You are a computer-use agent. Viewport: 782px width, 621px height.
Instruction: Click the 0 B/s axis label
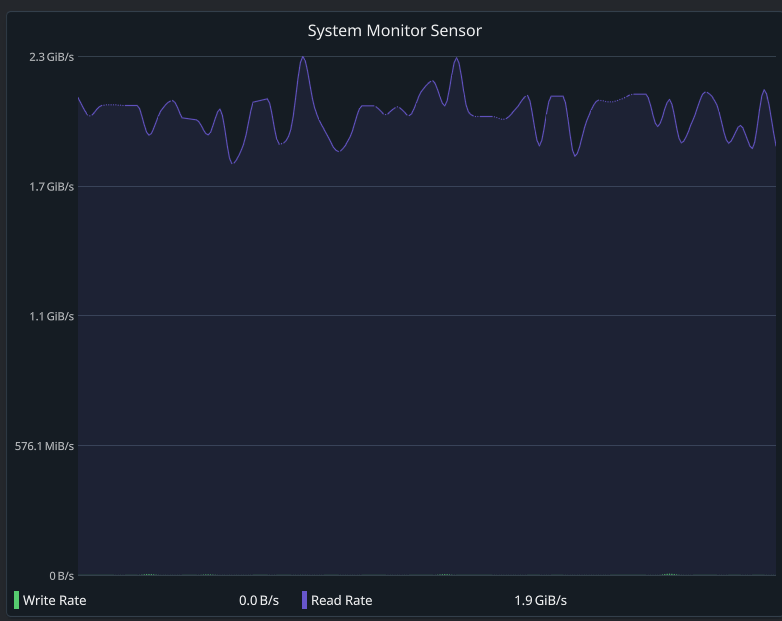coord(61,576)
